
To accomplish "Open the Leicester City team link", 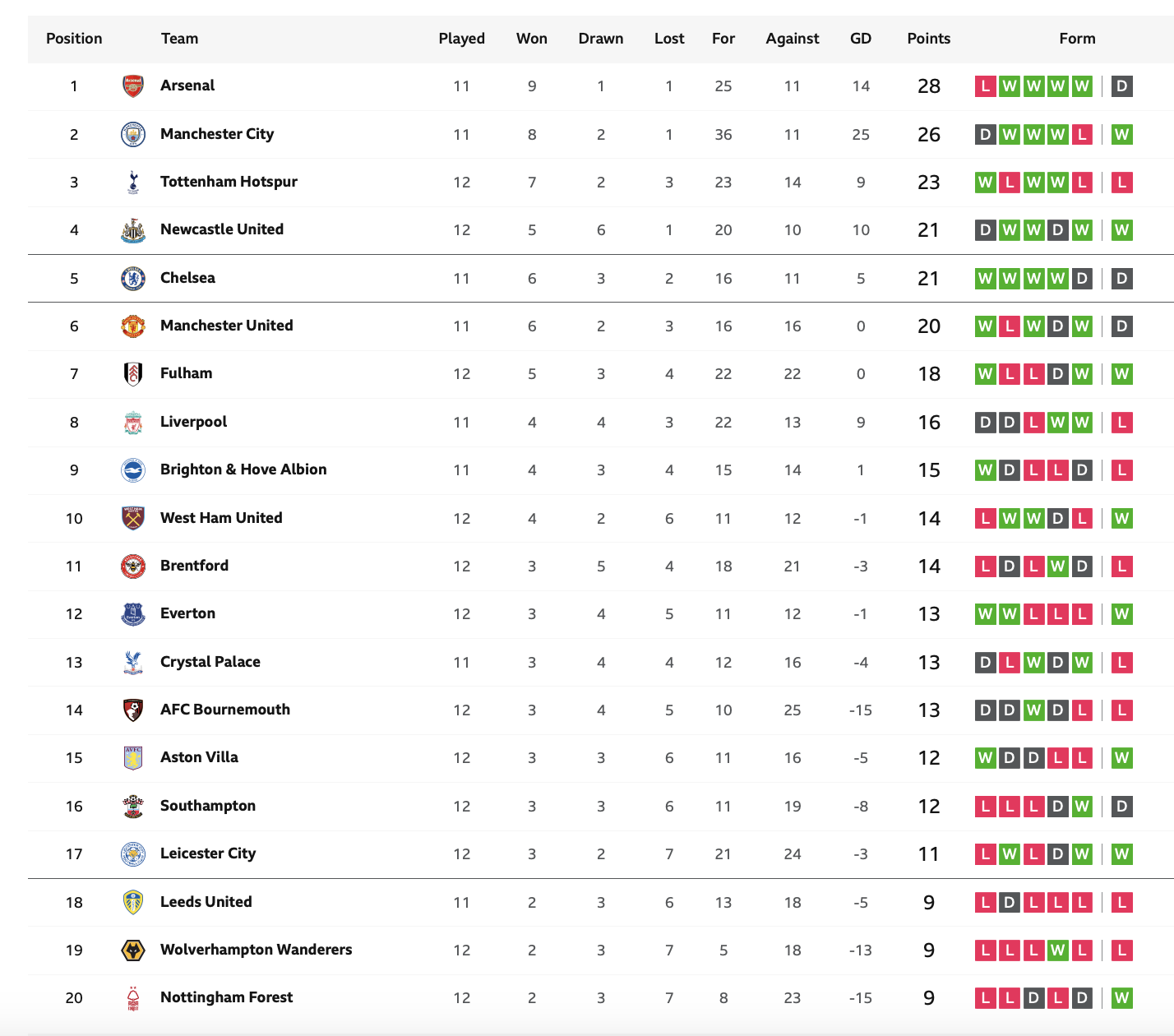I will pos(208,853).
